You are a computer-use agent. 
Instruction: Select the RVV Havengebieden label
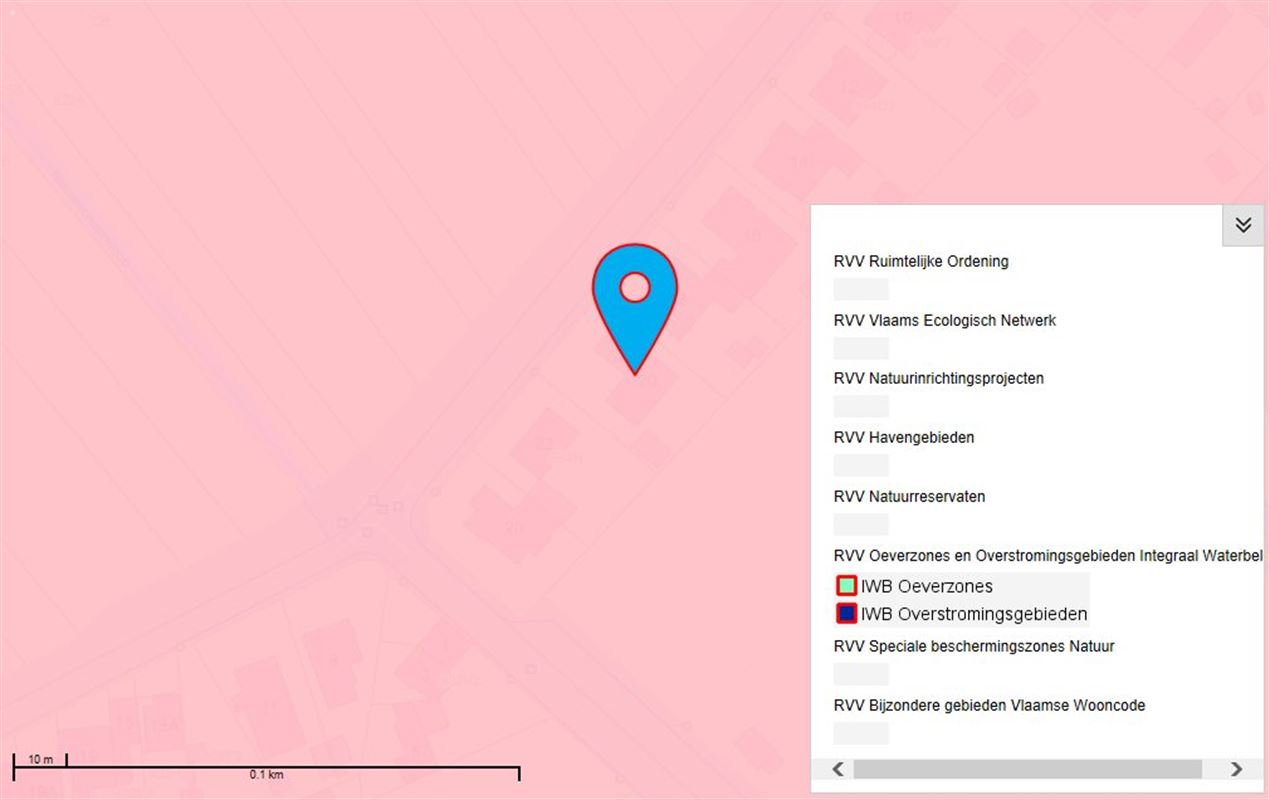pos(904,438)
